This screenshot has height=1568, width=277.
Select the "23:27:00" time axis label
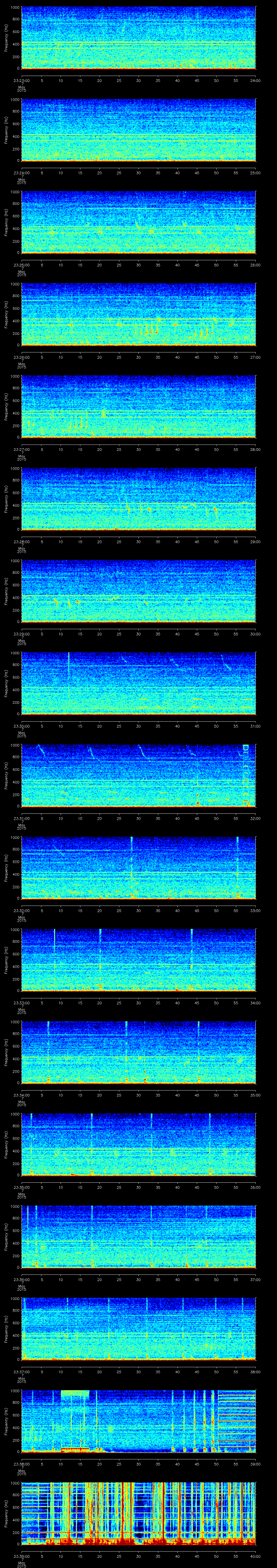click(21, 449)
